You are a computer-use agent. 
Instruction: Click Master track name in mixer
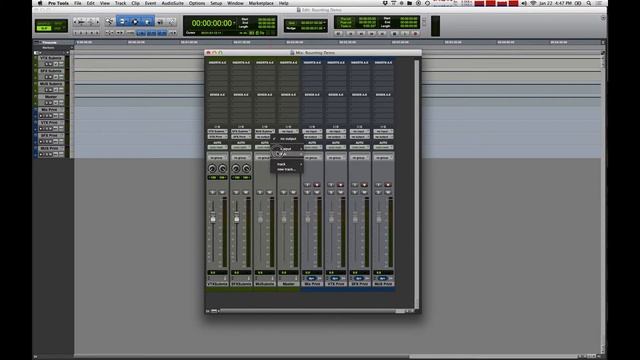click(289, 284)
